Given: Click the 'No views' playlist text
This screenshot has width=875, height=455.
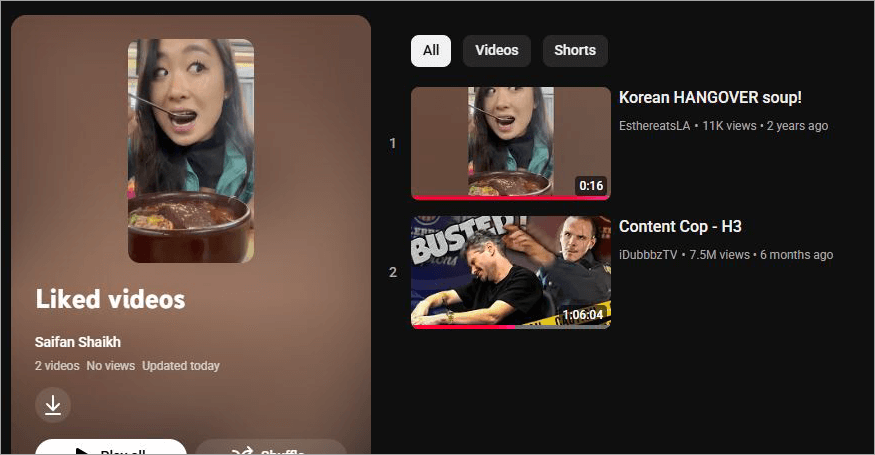Looking at the screenshot, I should 110,366.
